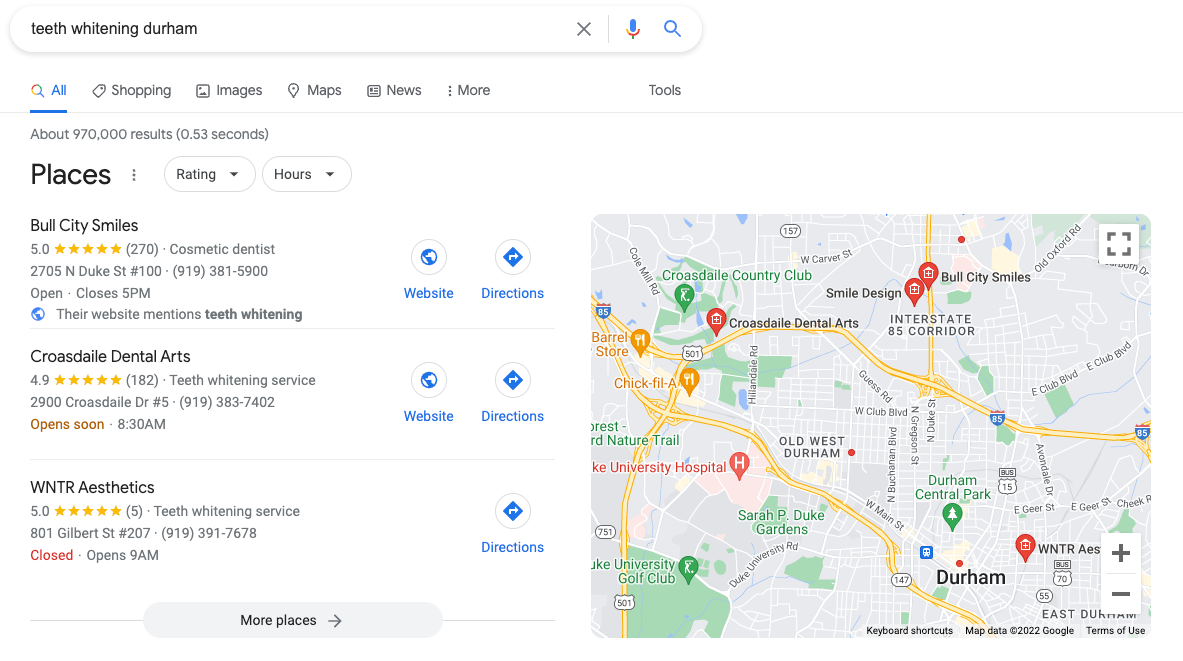Viewport: 1183px width, 661px height.
Task: Click Directions link for WNTR Aesthetics
Action: coord(512,548)
